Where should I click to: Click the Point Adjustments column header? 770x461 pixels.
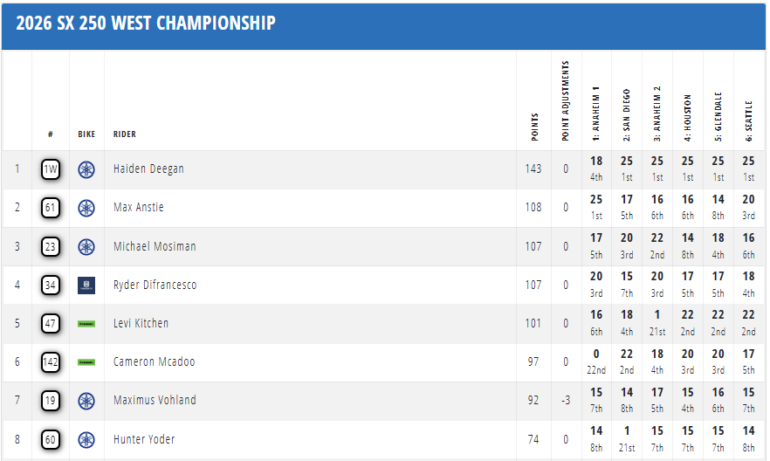[x=565, y=100]
